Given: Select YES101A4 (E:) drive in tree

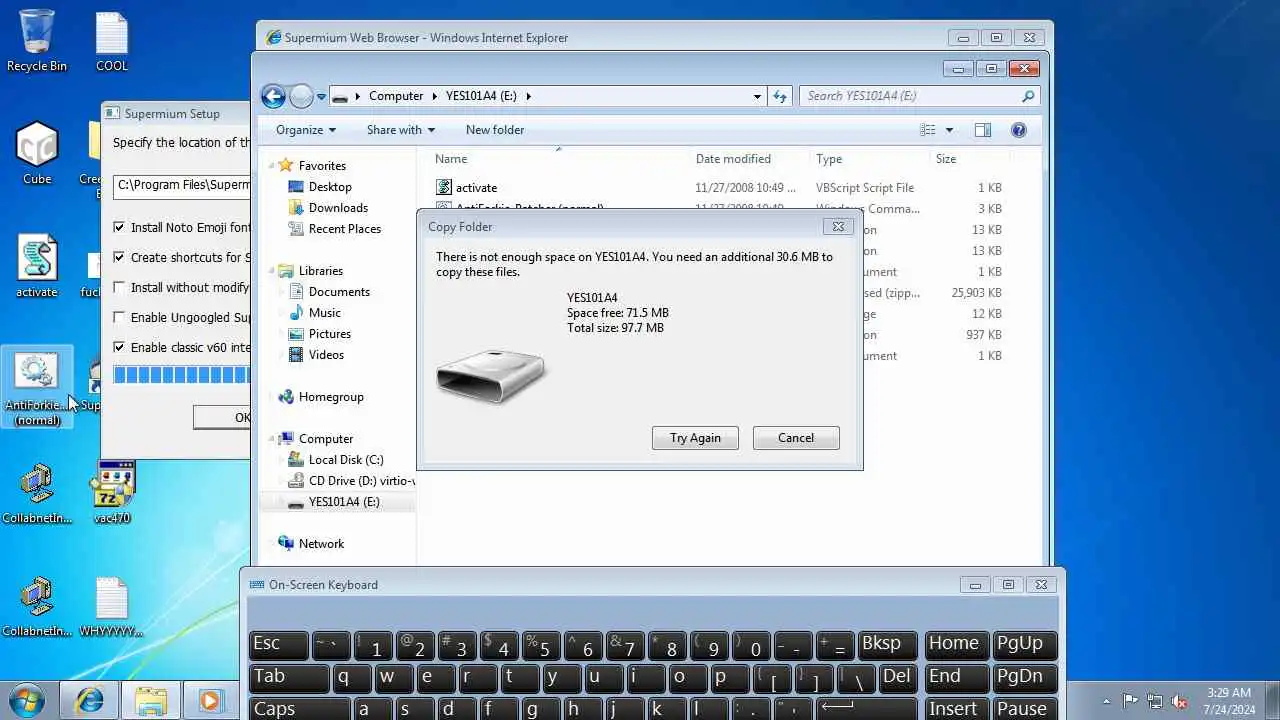Looking at the screenshot, I should (x=344, y=502).
